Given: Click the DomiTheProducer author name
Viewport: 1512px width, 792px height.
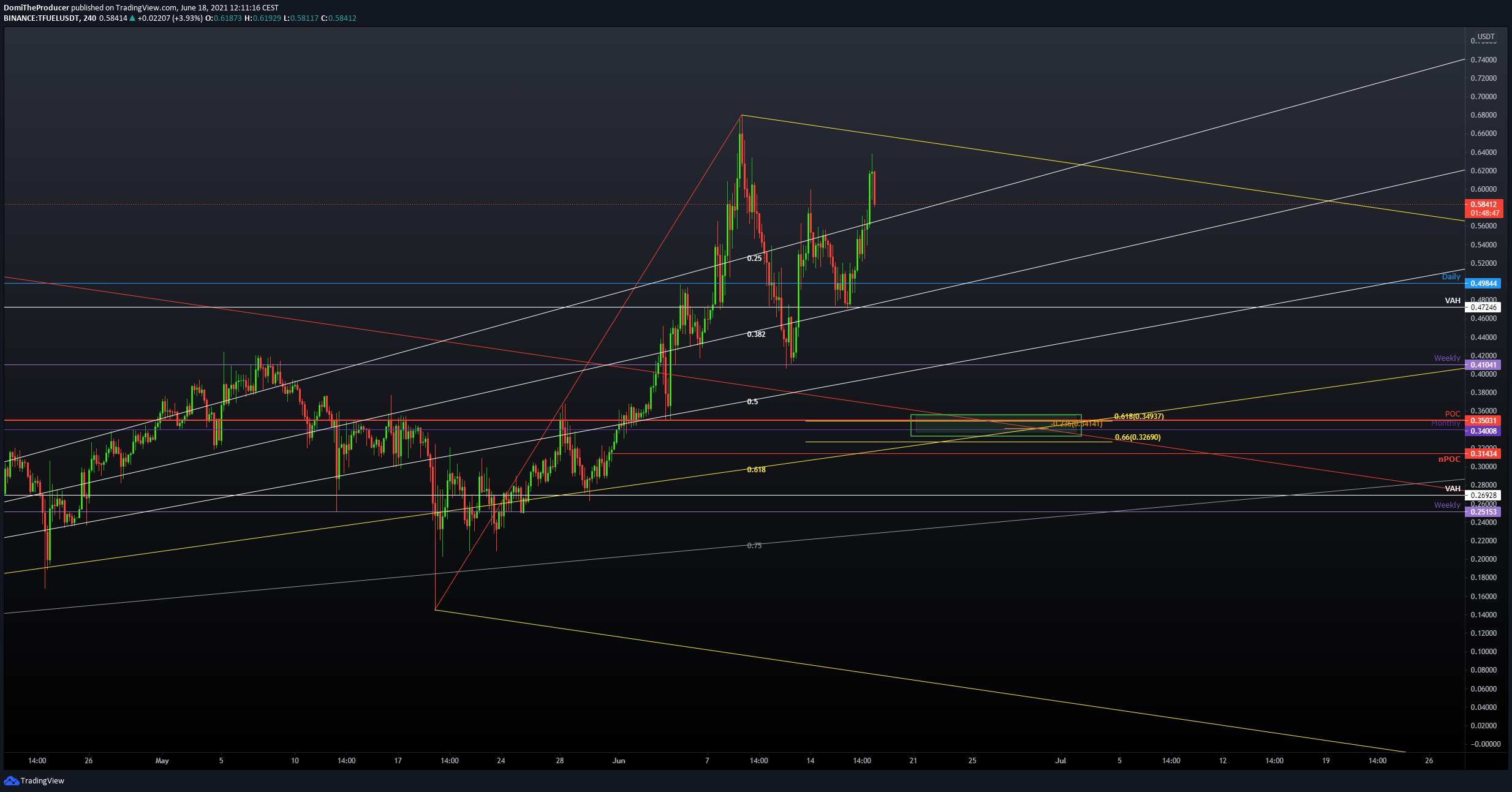Looking at the screenshot, I should [36, 8].
